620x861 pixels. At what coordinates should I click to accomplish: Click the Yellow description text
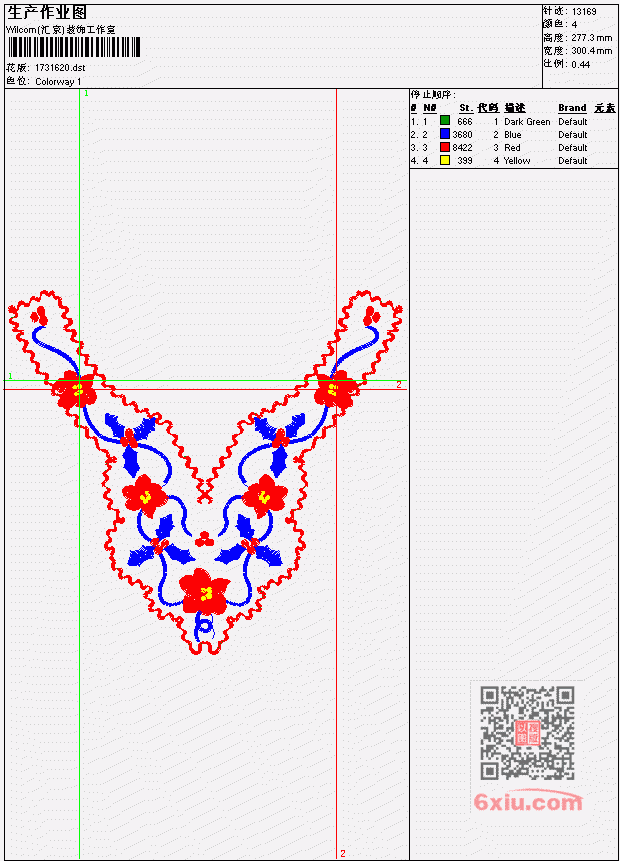(517, 161)
